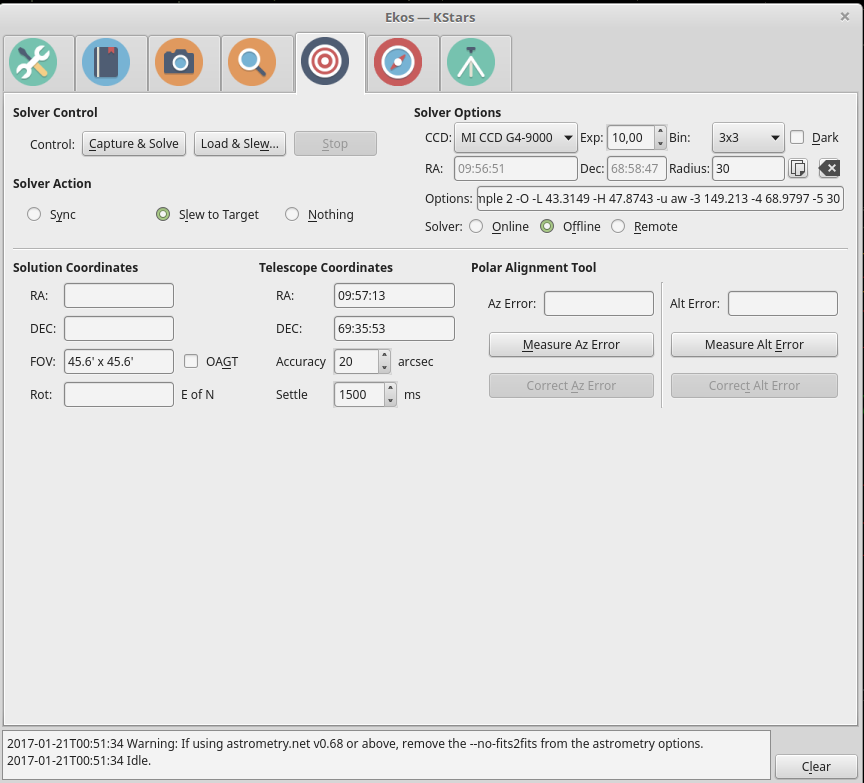Toggle the OAGT checkbox
864x783 pixels.
191,361
